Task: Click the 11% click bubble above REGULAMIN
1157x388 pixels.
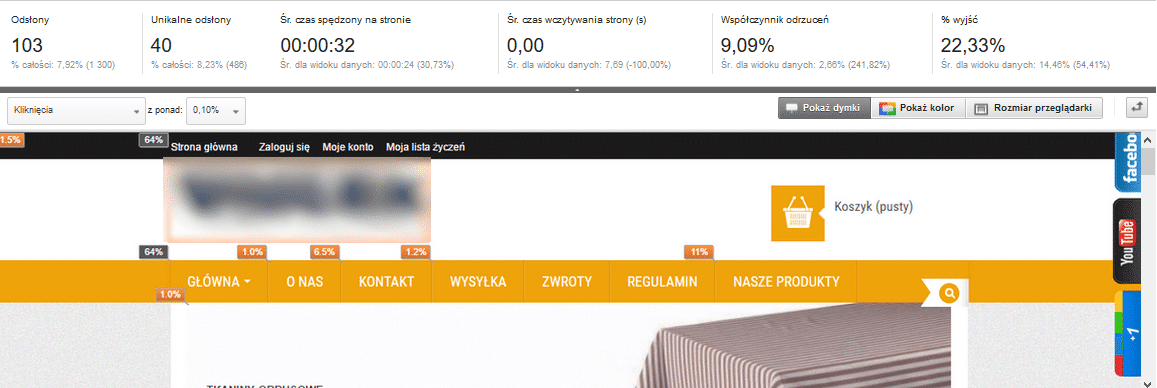Action: pyautogui.click(x=699, y=252)
